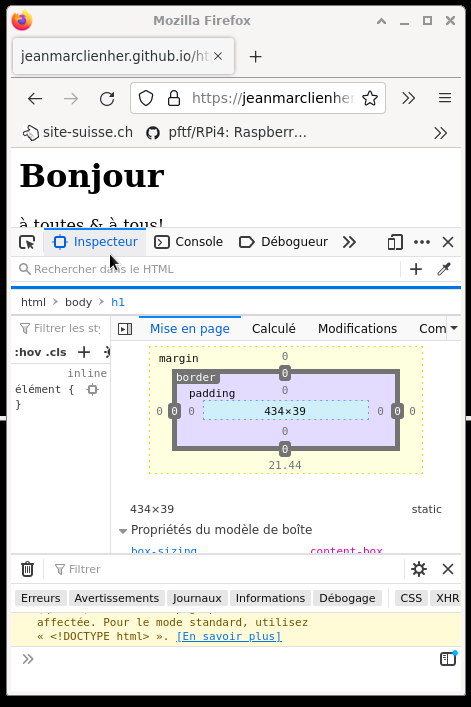This screenshot has width=471, height=707.
Task: Open the site-suisse.ch bookmark
Action: tap(78, 133)
